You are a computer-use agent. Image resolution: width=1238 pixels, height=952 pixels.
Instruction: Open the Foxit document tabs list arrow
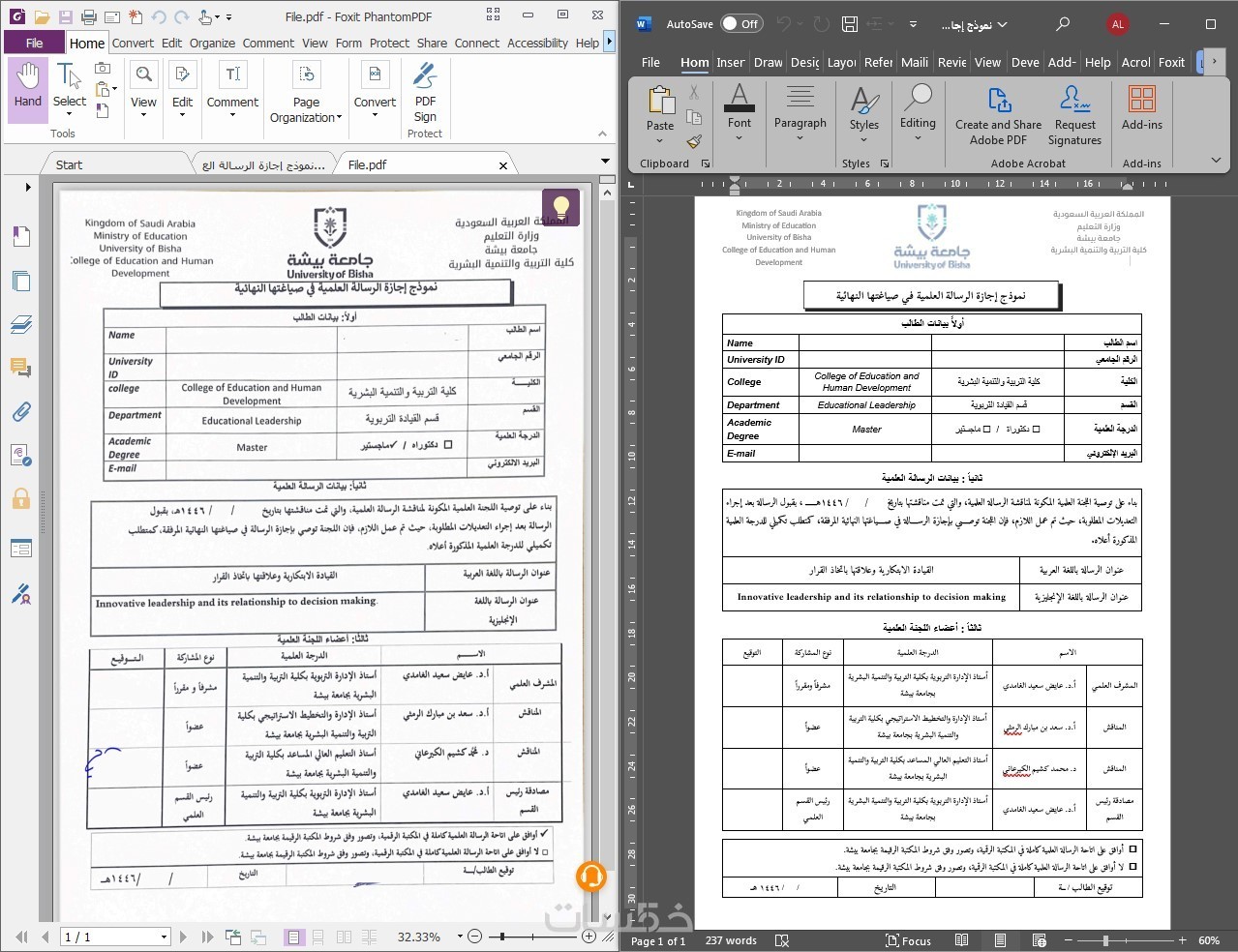(605, 163)
